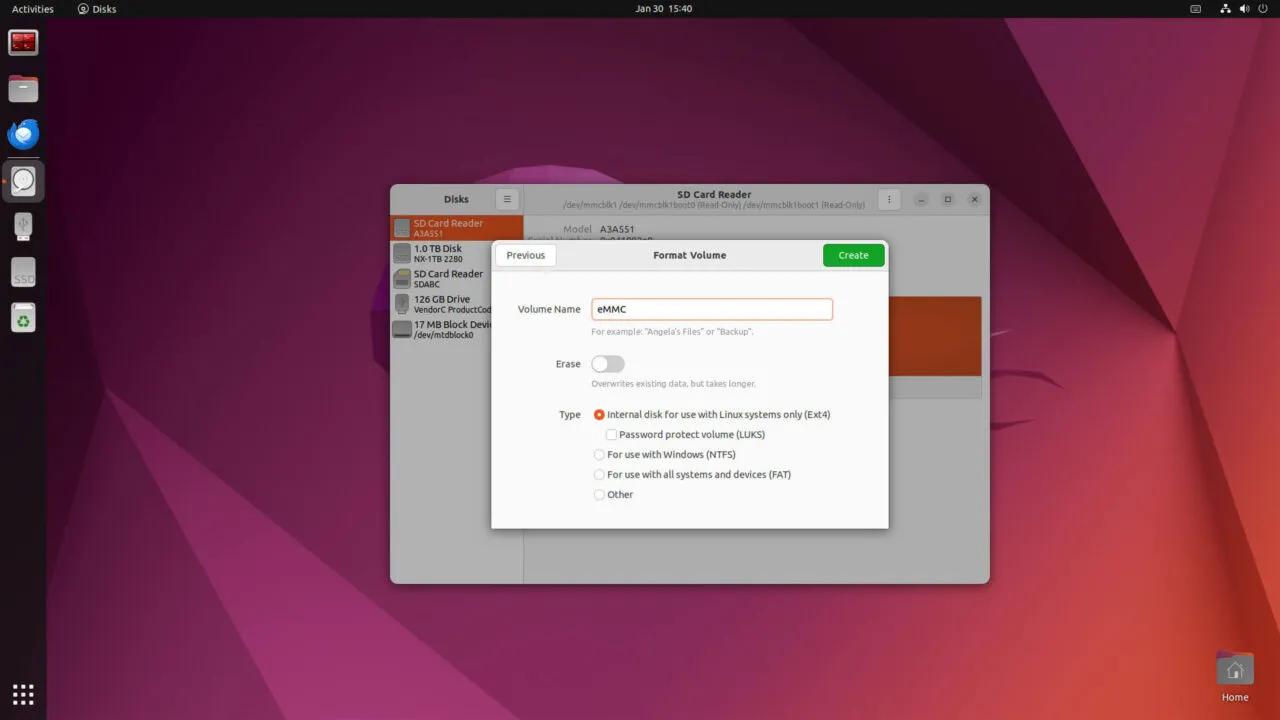
Task: Click the Volume Name text field
Action: (711, 309)
